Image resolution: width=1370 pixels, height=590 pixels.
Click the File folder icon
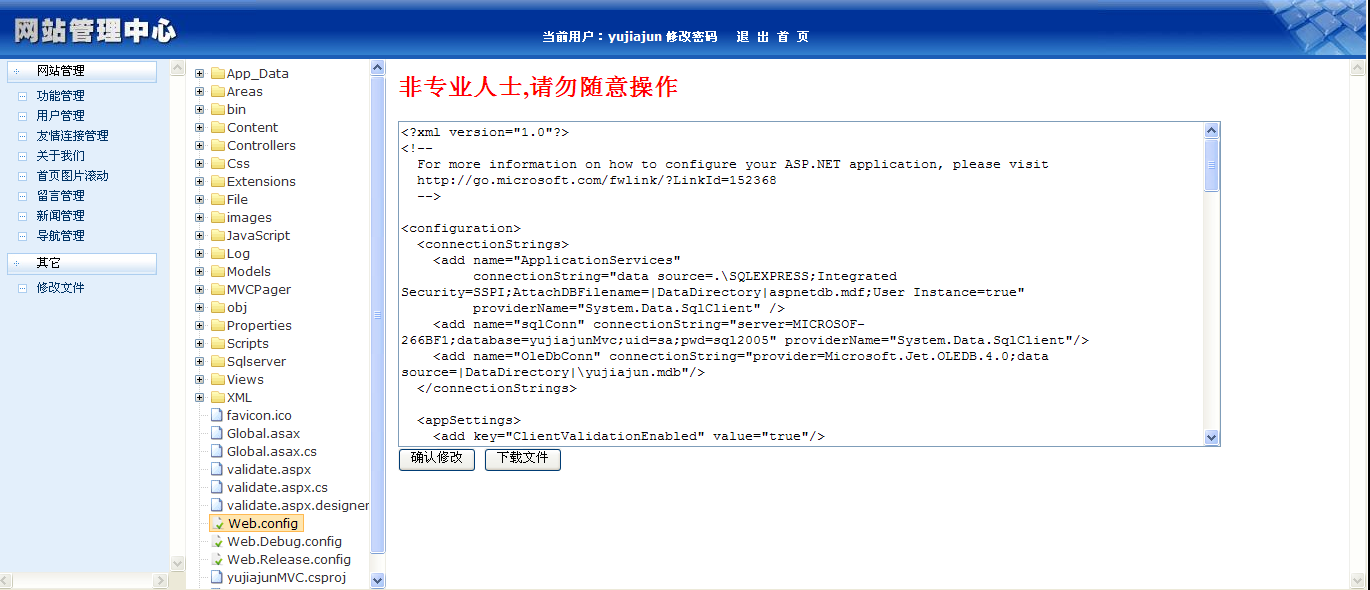coord(217,199)
